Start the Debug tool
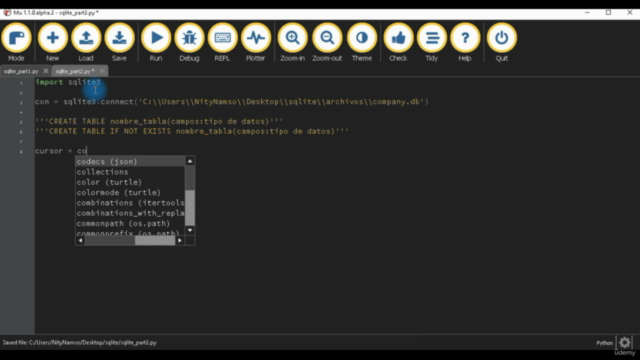Viewport: 640px width, 360px height. pos(189,42)
